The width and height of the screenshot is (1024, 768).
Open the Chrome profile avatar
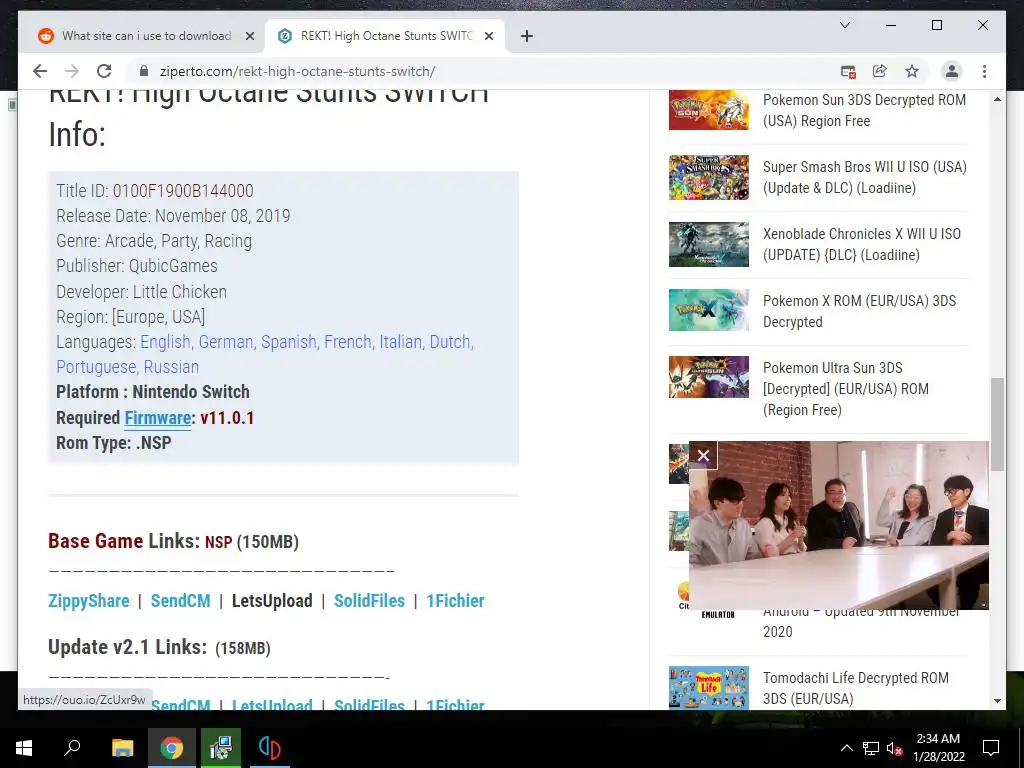click(x=952, y=71)
